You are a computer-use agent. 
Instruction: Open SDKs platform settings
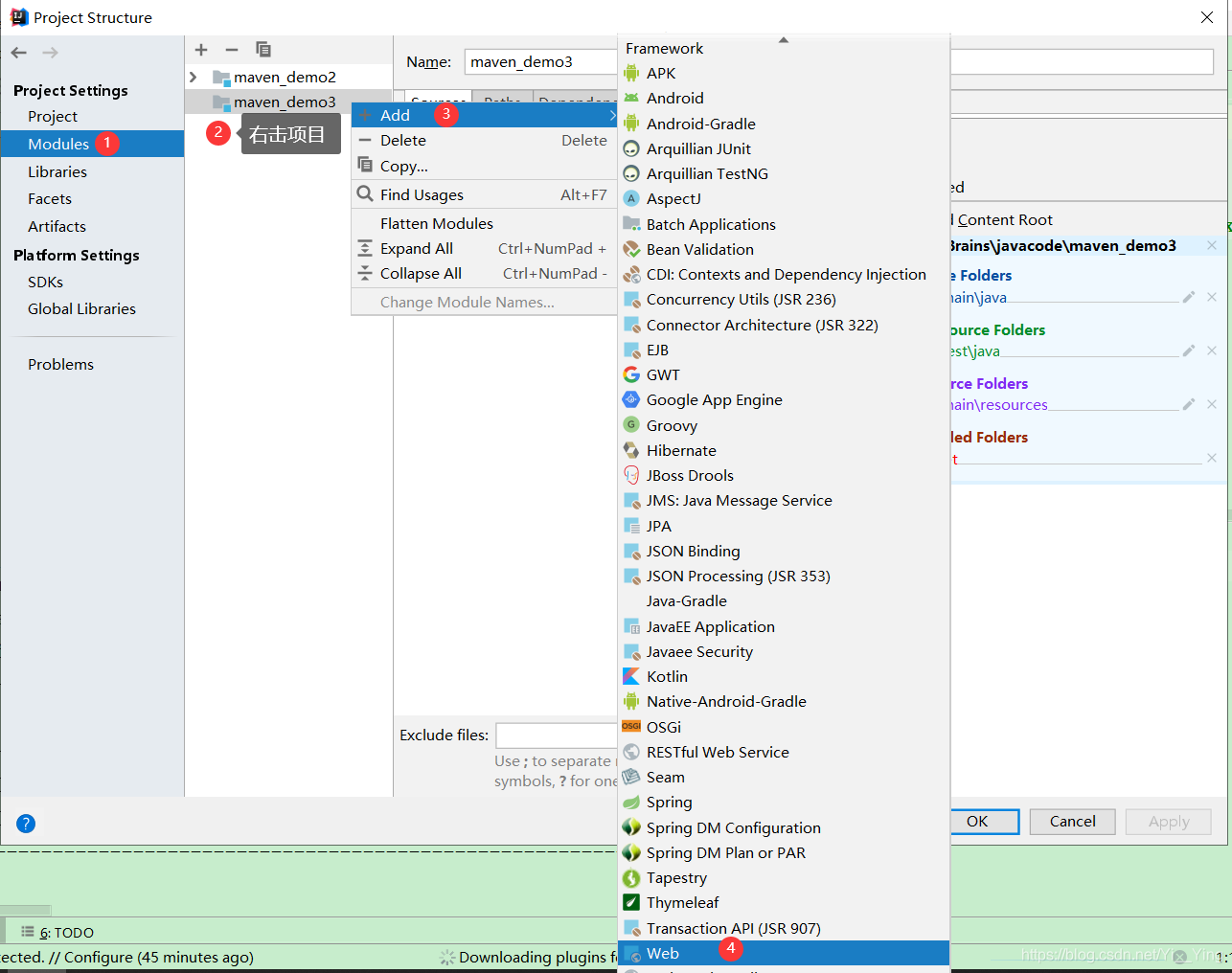pos(45,282)
